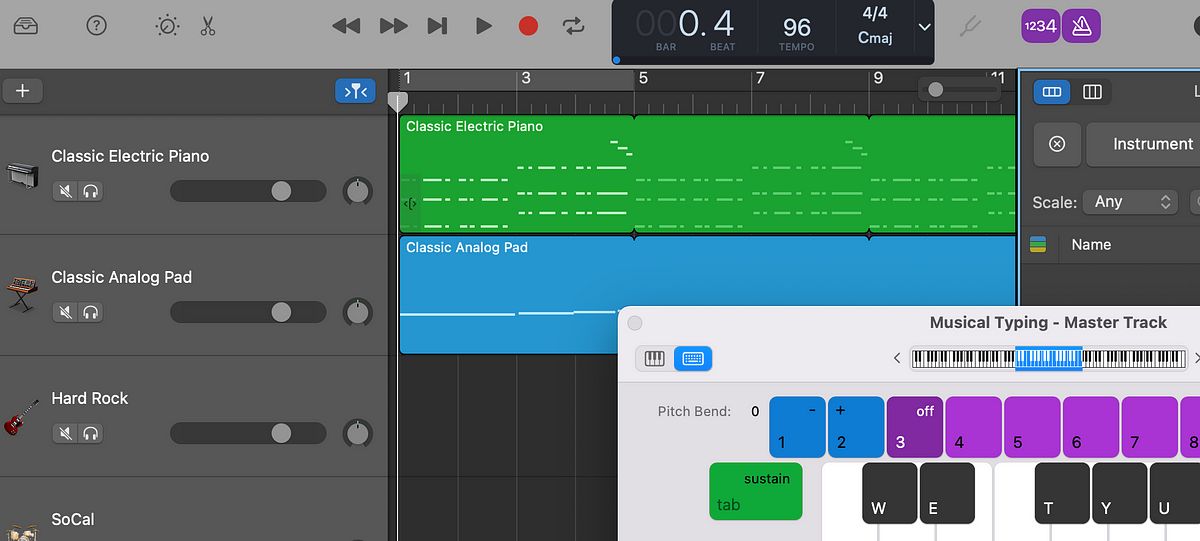The height and width of the screenshot is (541, 1200).
Task: Open Smart Controls dial icon
Action: click(x=167, y=26)
